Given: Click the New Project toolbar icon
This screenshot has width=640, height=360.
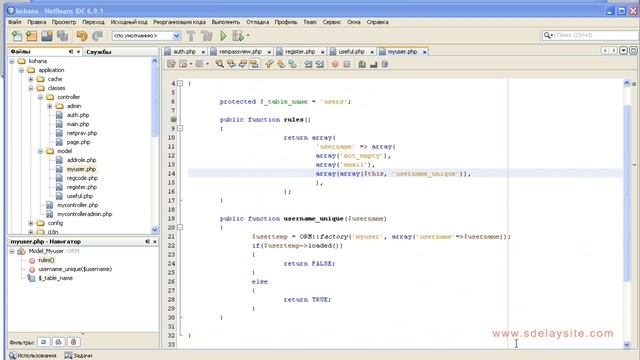Looking at the screenshot, I should pyautogui.click(x=31, y=36).
